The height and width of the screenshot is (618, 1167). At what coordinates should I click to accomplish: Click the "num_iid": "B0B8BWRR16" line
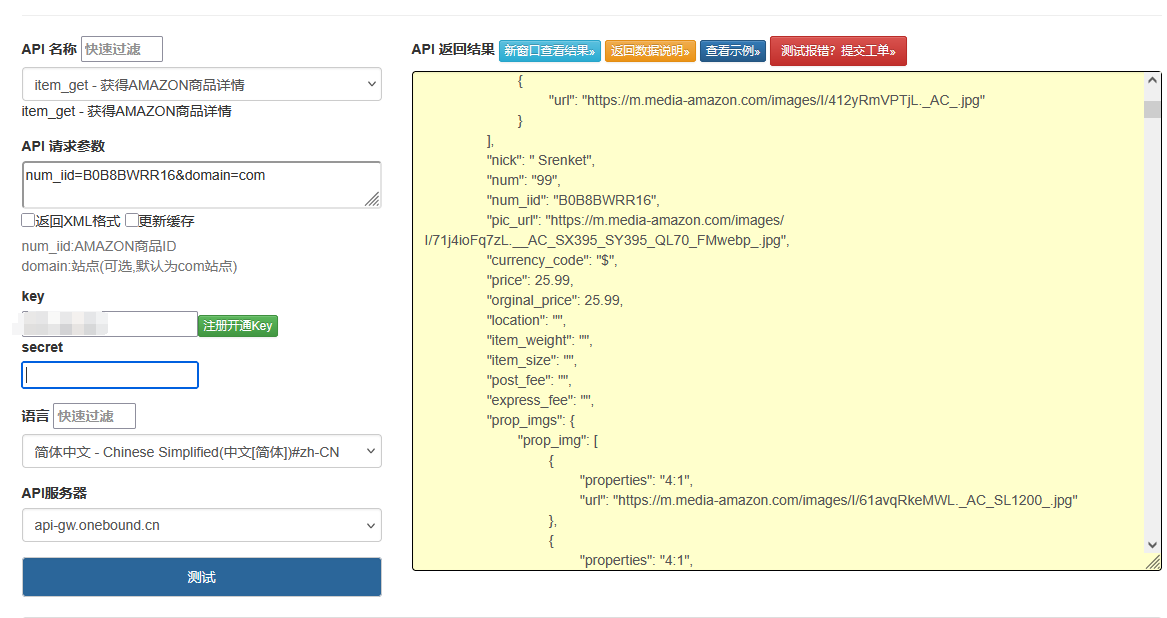pyautogui.click(x=573, y=200)
